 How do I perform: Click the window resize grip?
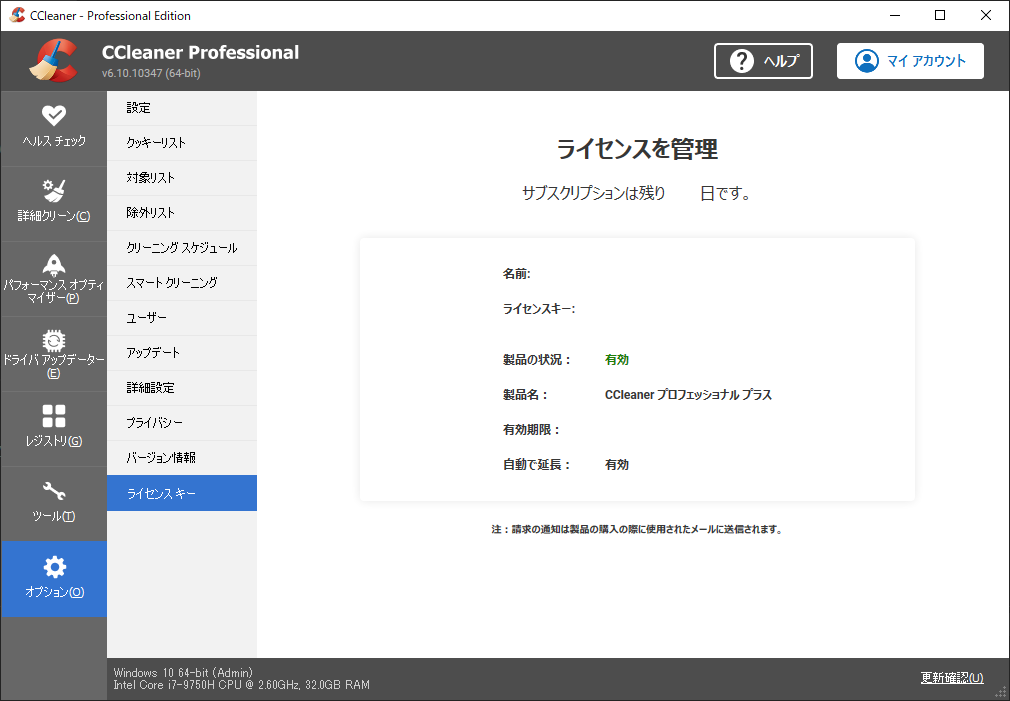[x=1002, y=693]
